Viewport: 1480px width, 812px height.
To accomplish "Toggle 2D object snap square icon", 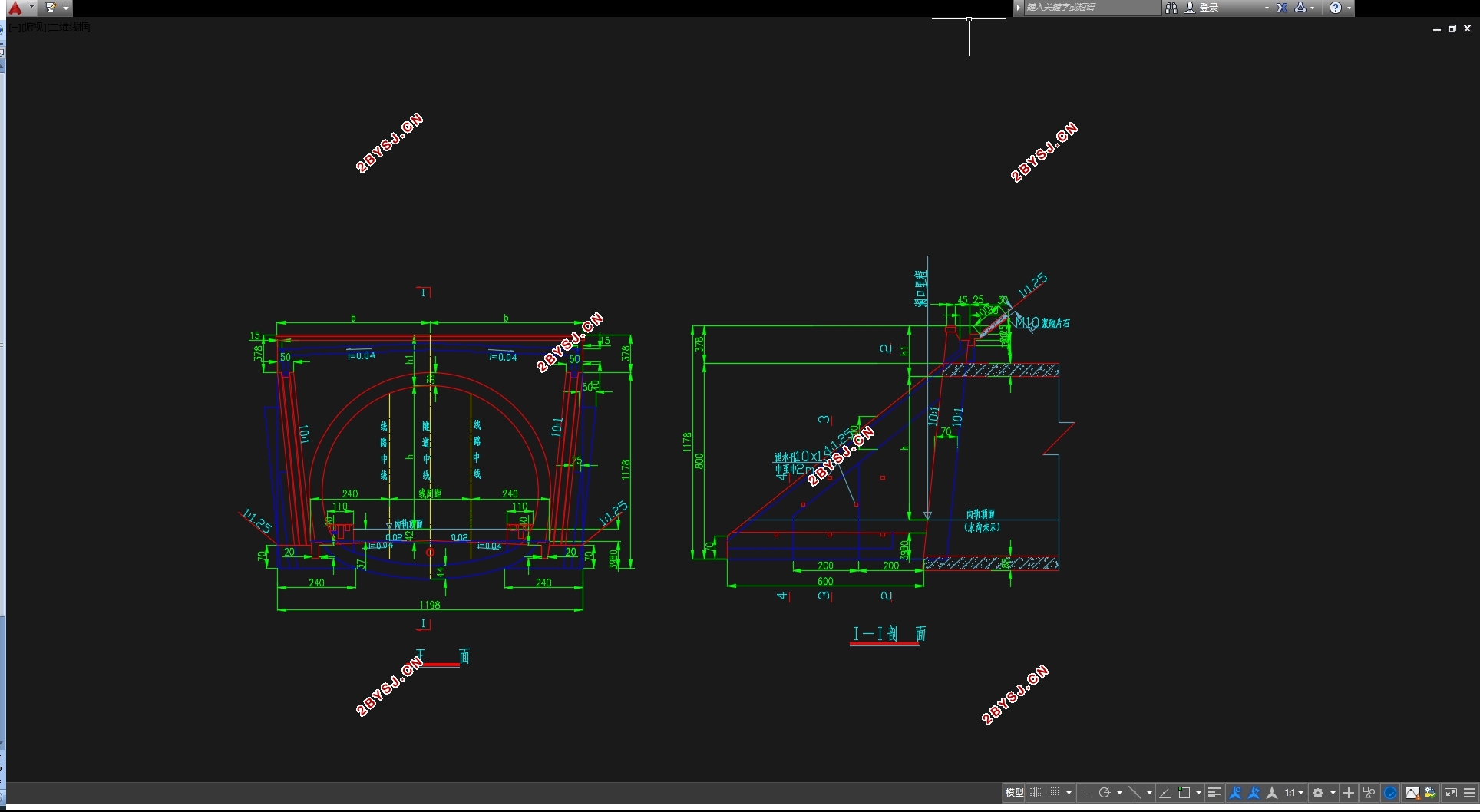I will point(1184,793).
